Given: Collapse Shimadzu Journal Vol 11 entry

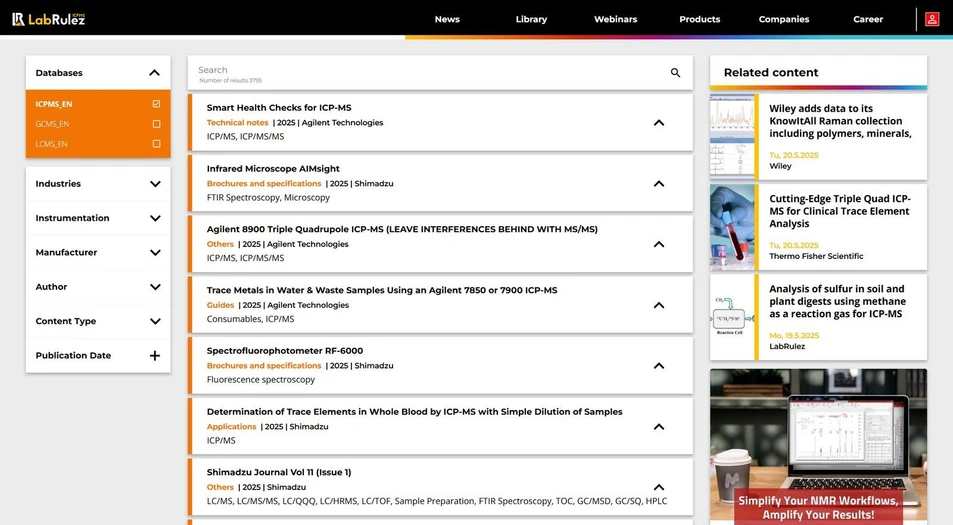Looking at the screenshot, I should (659, 487).
